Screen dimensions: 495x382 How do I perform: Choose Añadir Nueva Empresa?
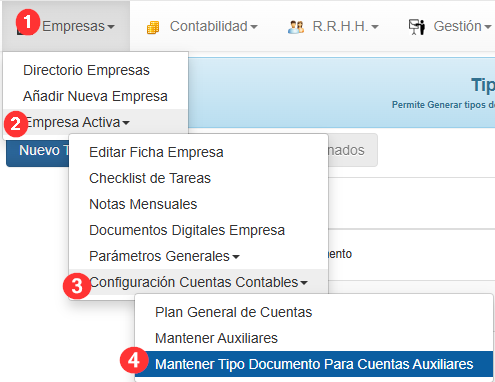coord(95,96)
